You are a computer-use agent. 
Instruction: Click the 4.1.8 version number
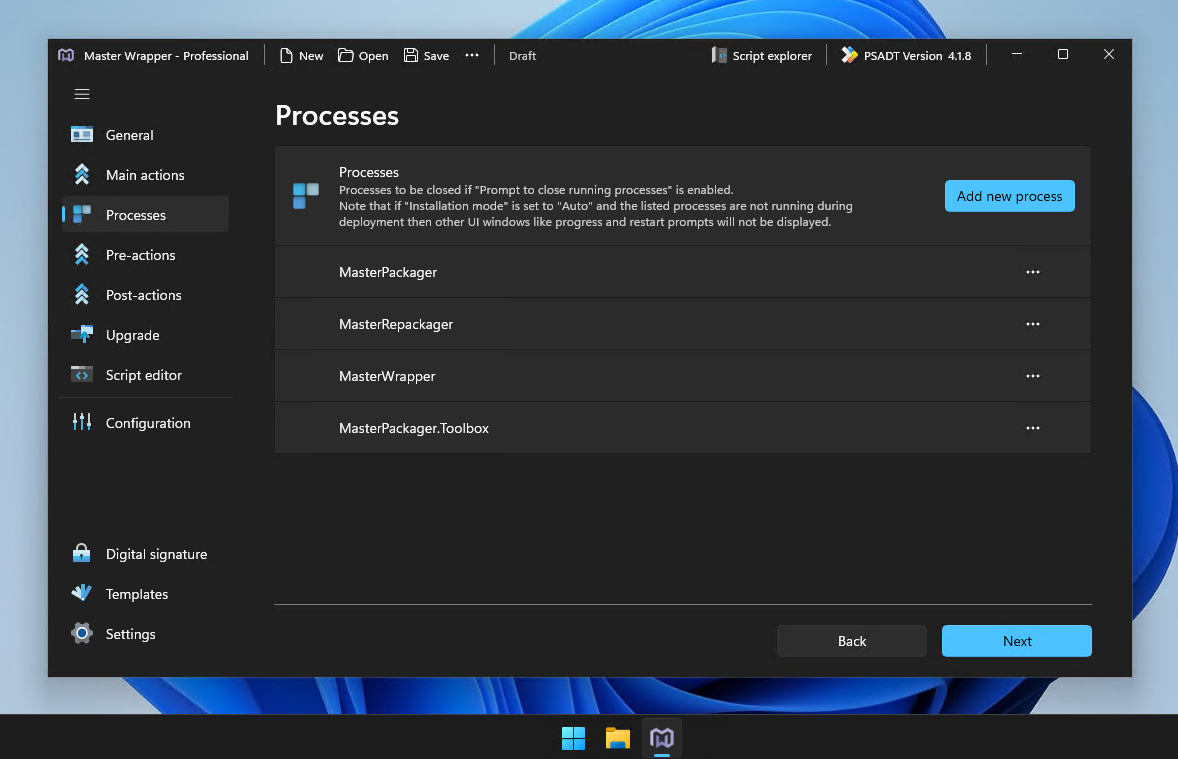(x=959, y=56)
